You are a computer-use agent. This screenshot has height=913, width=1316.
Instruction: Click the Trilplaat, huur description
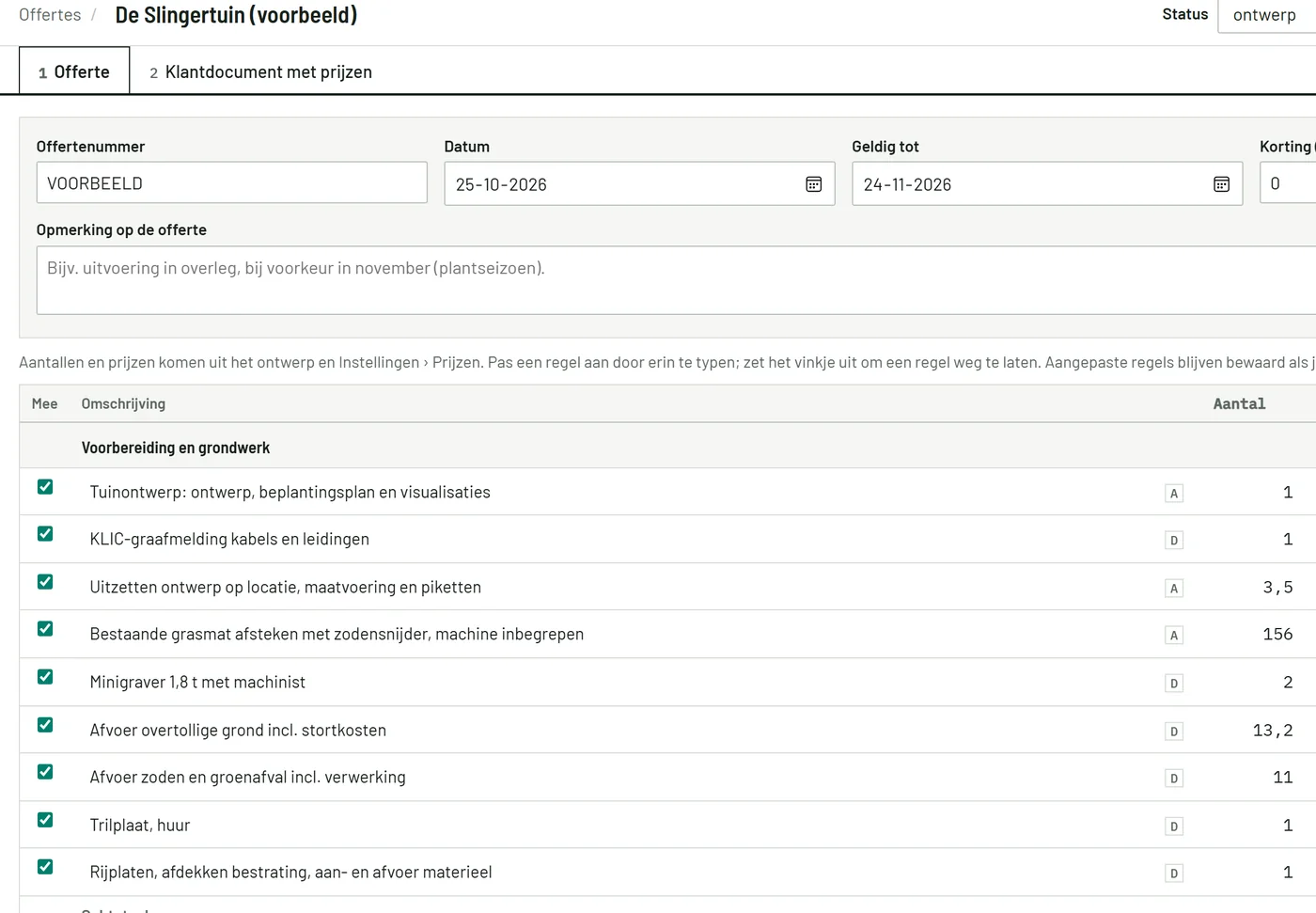tap(140, 826)
